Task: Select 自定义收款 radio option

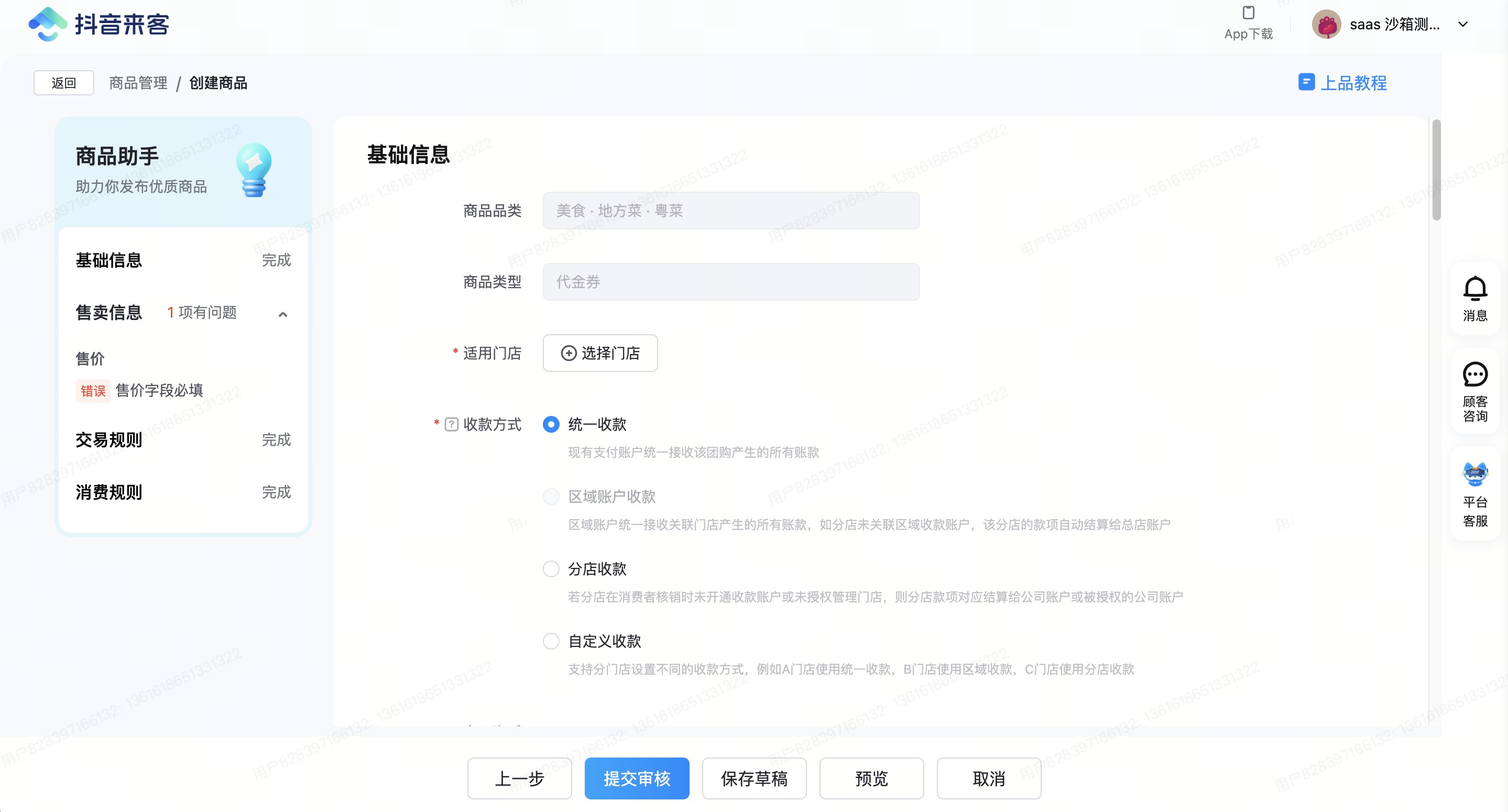Action: click(551, 641)
